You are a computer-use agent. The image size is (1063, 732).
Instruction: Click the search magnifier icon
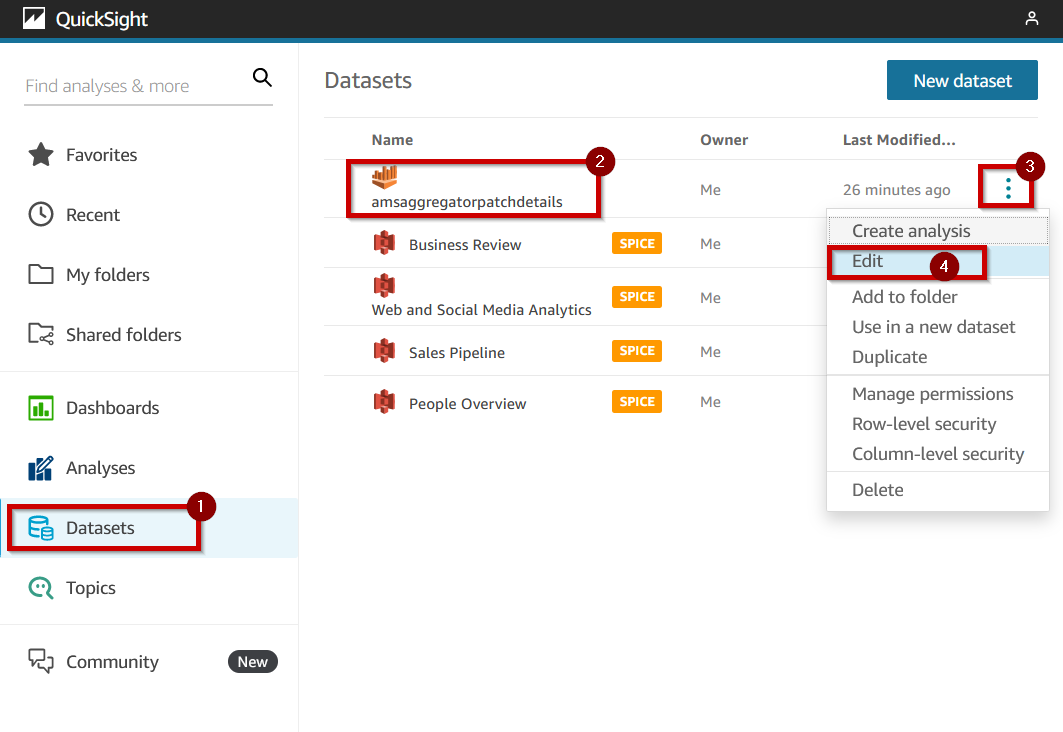262,77
